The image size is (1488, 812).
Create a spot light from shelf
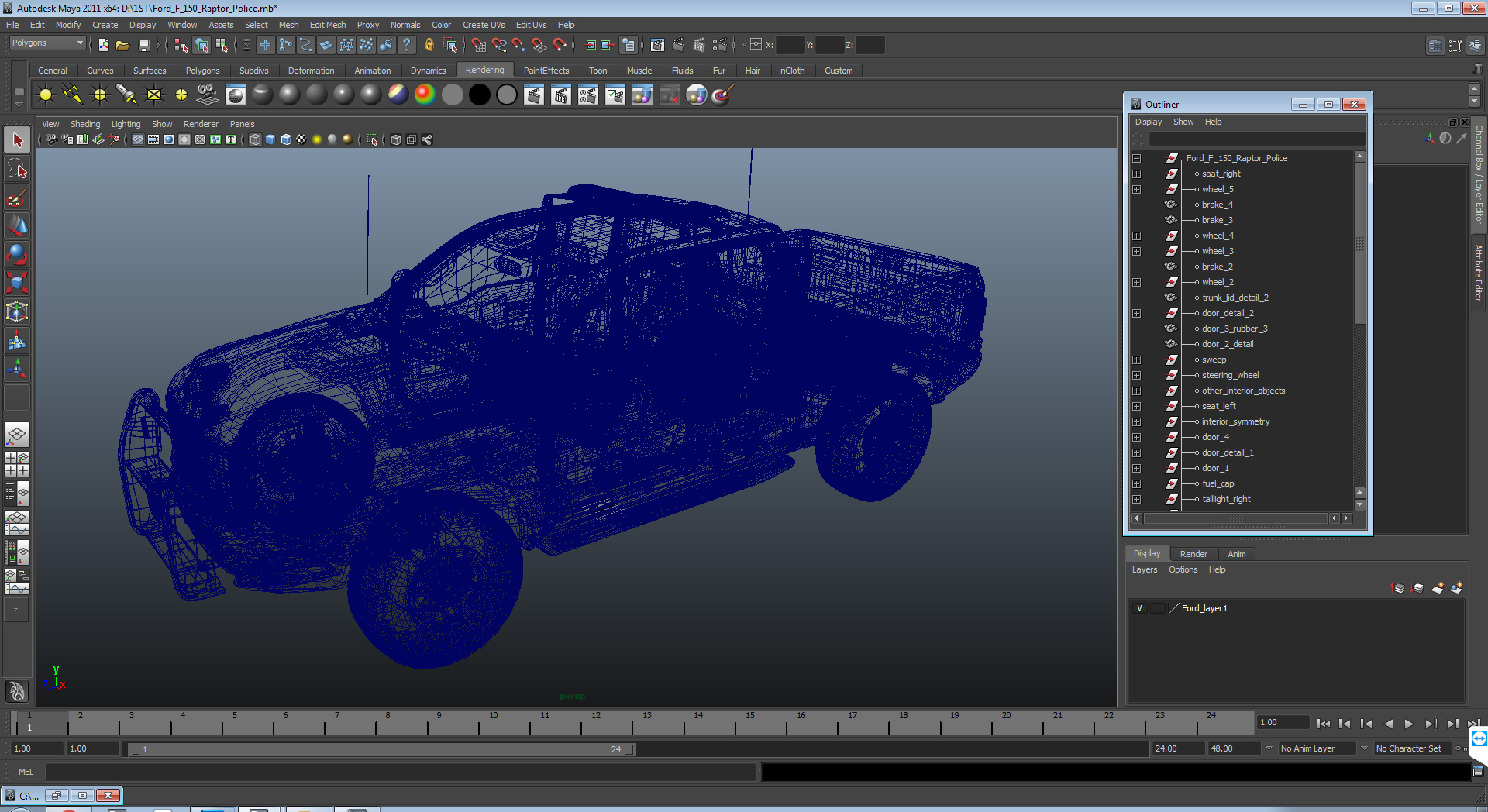click(x=126, y=95)
